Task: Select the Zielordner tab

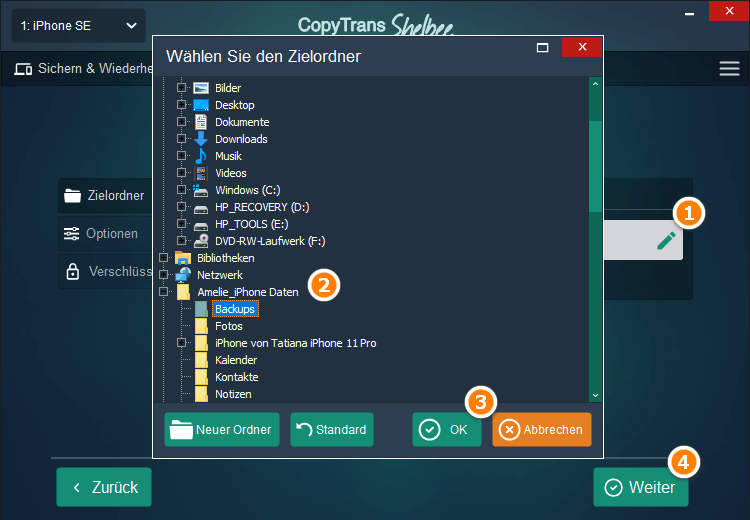Action: click(x=105, y=195)
